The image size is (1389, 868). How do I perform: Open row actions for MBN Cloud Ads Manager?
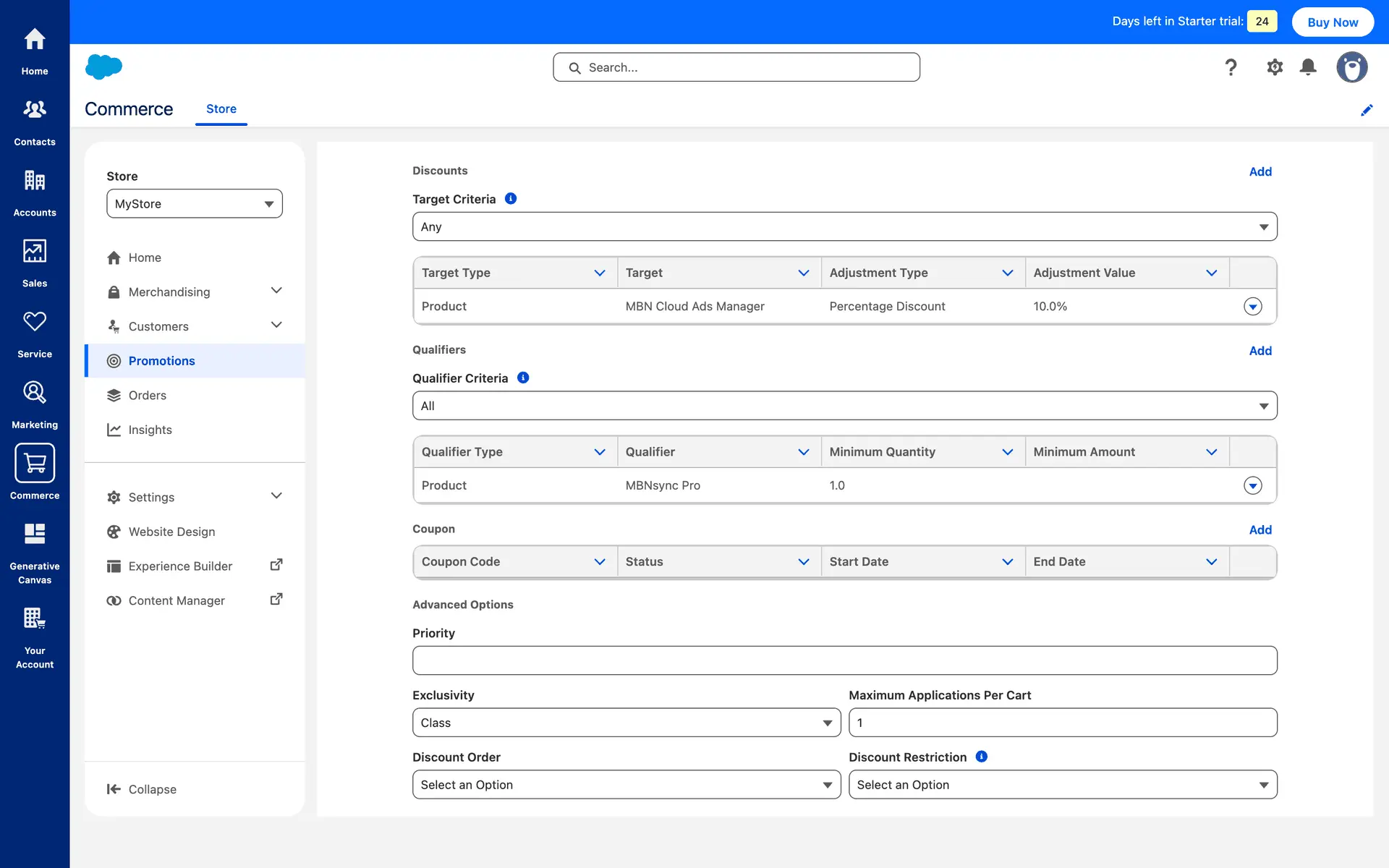[x=1253, y=307]
